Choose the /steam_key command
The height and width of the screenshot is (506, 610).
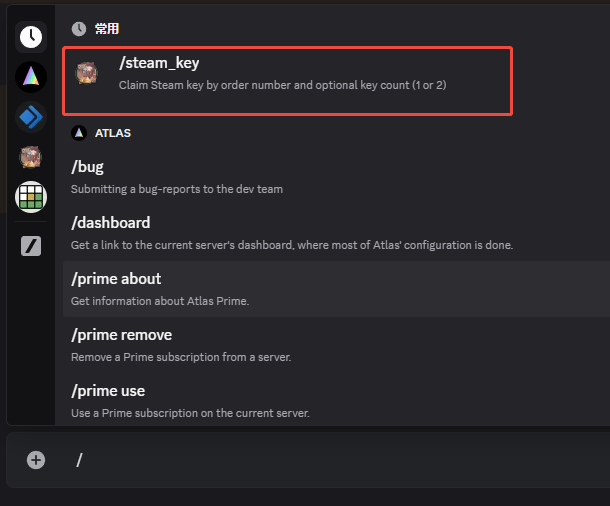[x=287, y=81]
